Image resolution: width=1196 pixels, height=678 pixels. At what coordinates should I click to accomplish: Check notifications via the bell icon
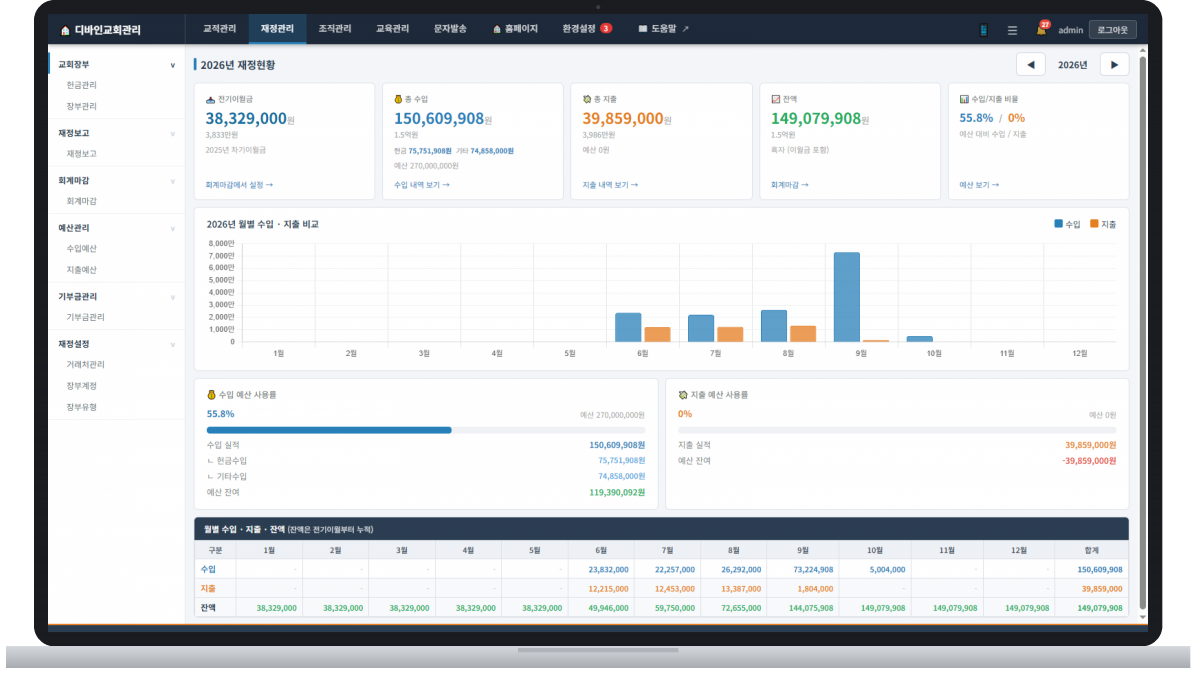[x=1041, y=30]
